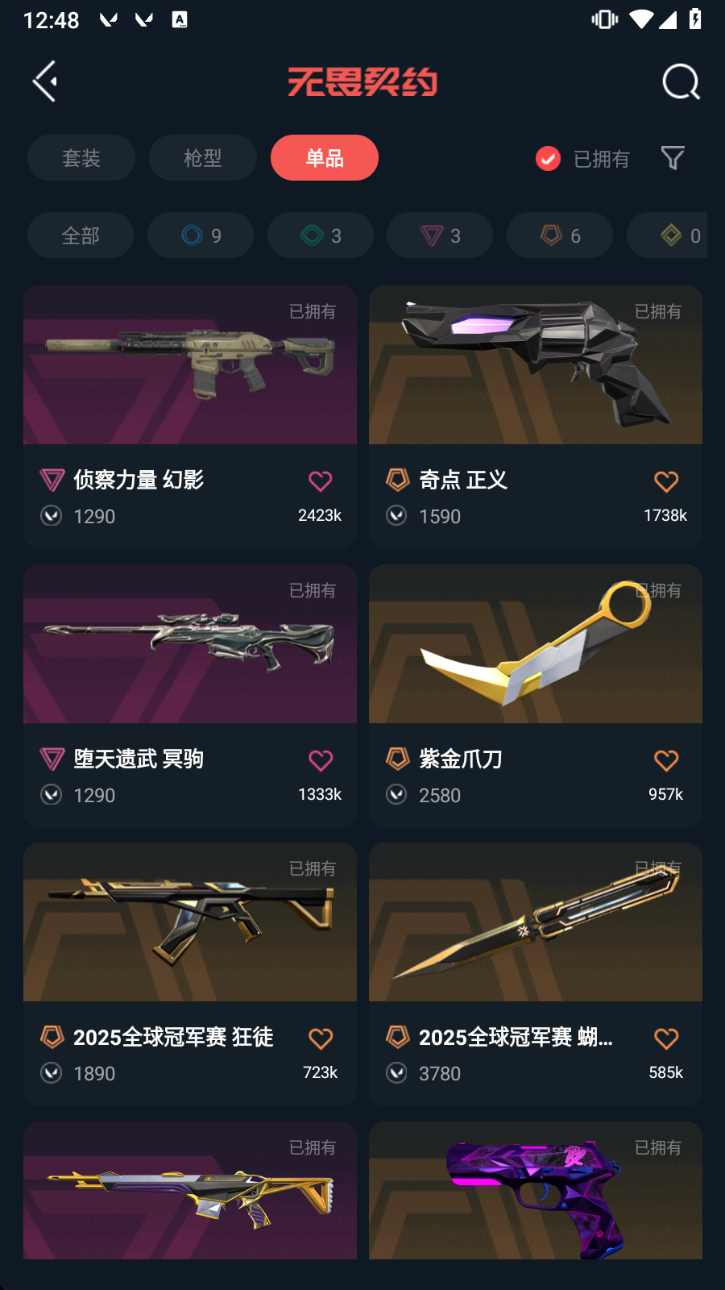The width and height of the screenshot is (725, 1290).
Task: Switch to the 枪型 tab
Action: click(x=203, y=158)
